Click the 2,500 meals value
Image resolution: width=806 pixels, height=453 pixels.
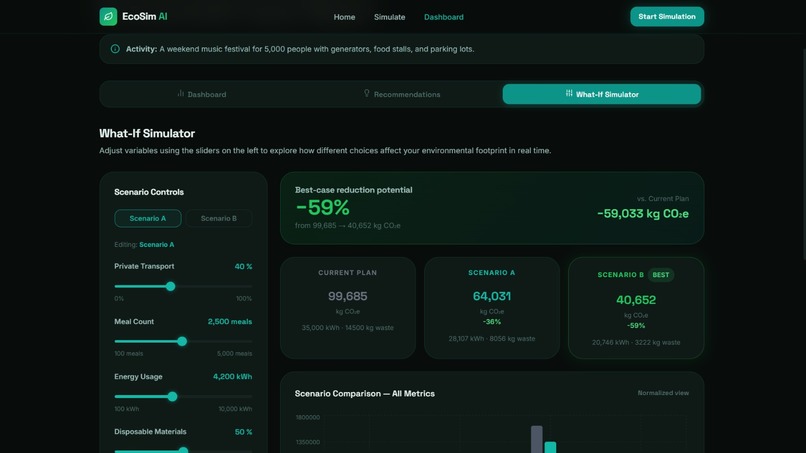230,321
